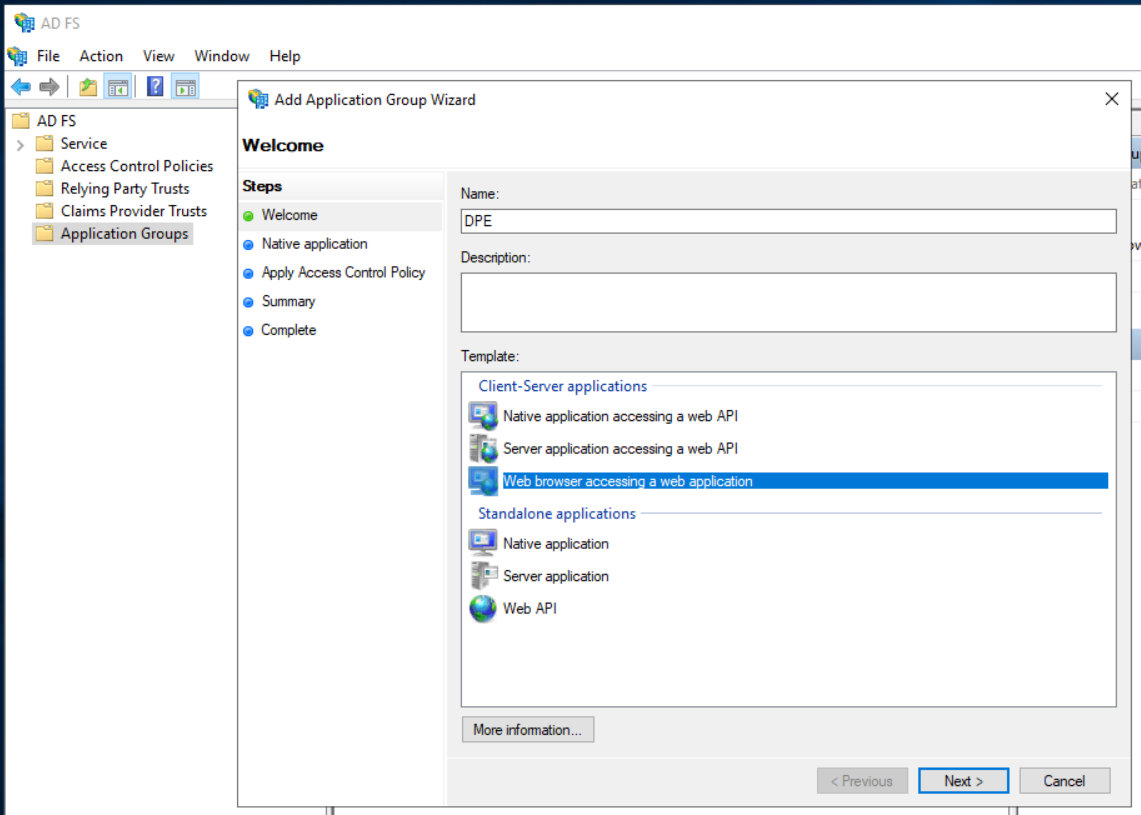Screen dimensions: 1141x815
Task: Choose Server application accessing a web API
Action: [620, 449]
